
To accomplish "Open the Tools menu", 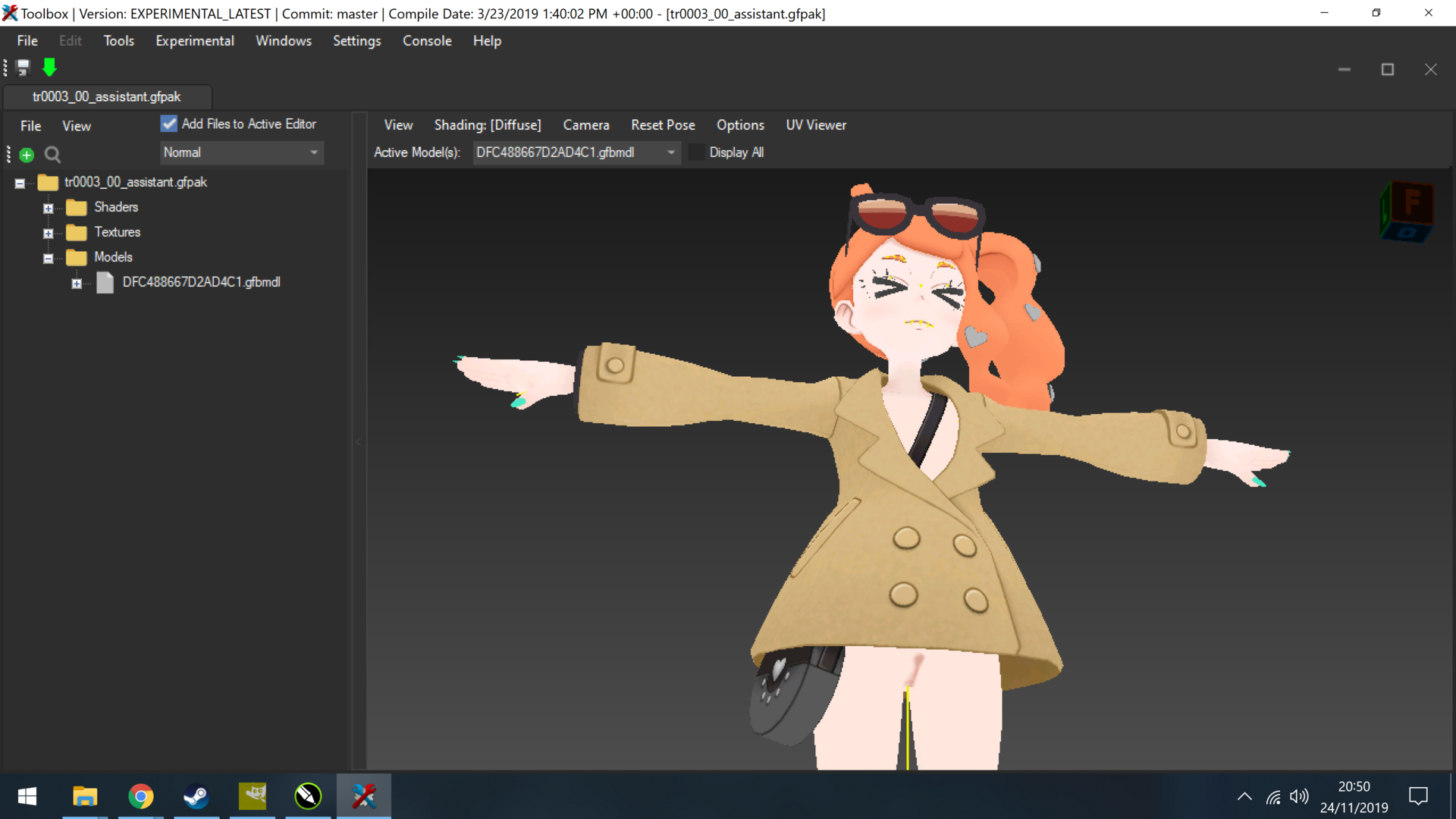I will tap(119, 41).
